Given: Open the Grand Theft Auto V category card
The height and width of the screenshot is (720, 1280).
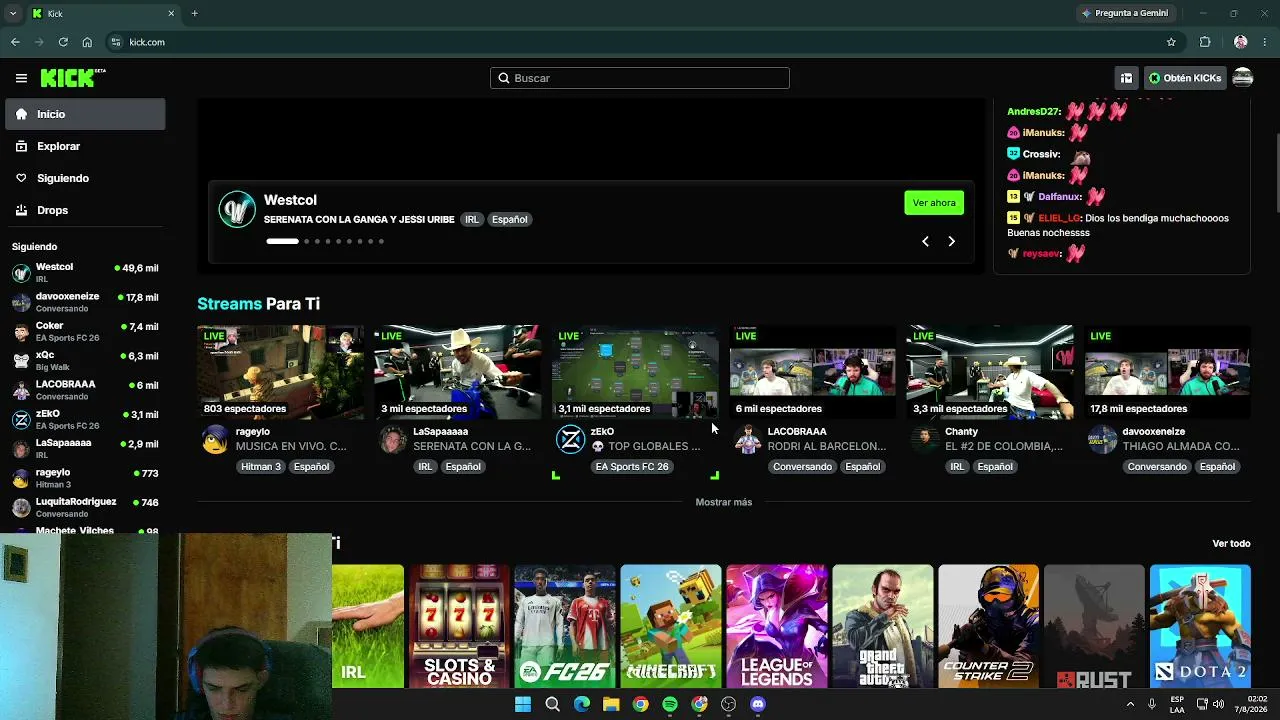Looking at the screenshot, I should tap(883, 626).
